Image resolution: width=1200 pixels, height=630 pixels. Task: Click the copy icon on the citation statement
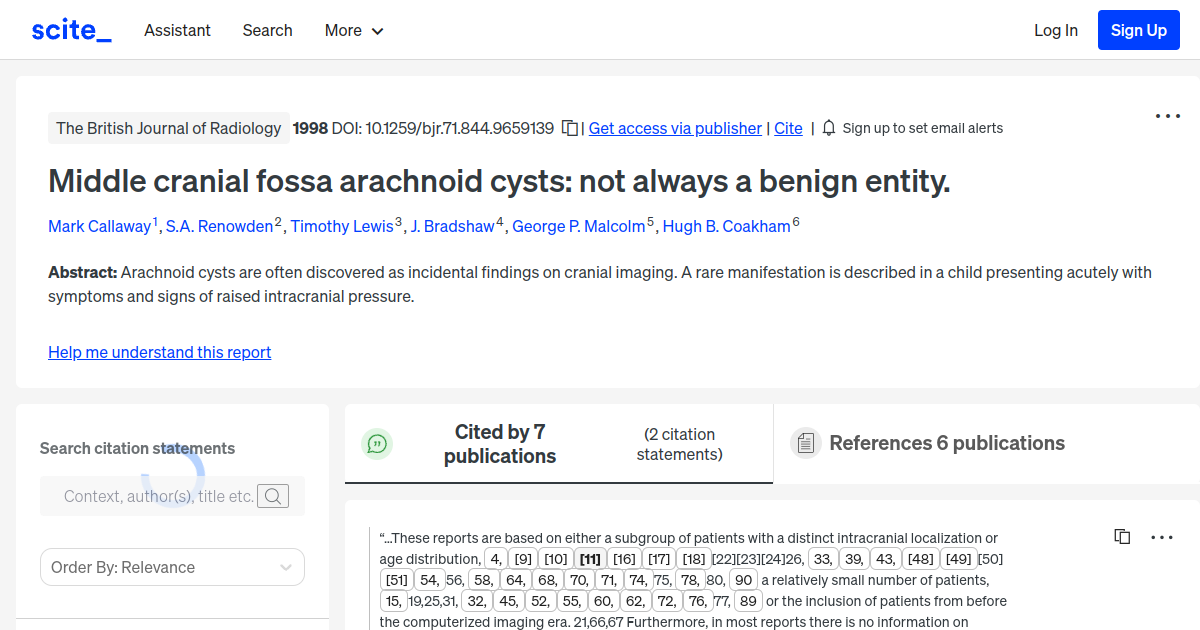click(1121, 536)
